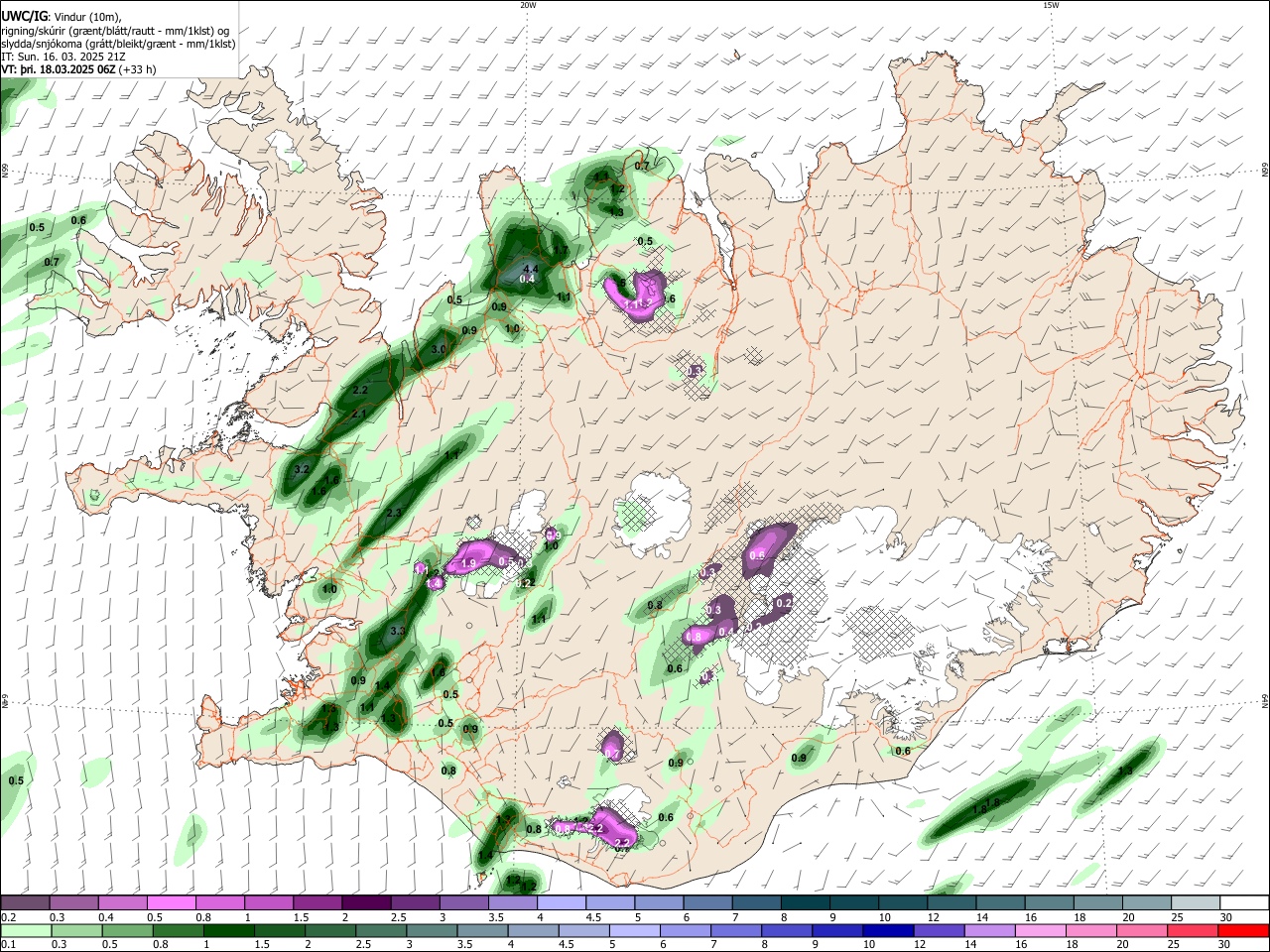
Task: Click the 3 swatch in the upper legend row
Action: [x=464, y=902]
